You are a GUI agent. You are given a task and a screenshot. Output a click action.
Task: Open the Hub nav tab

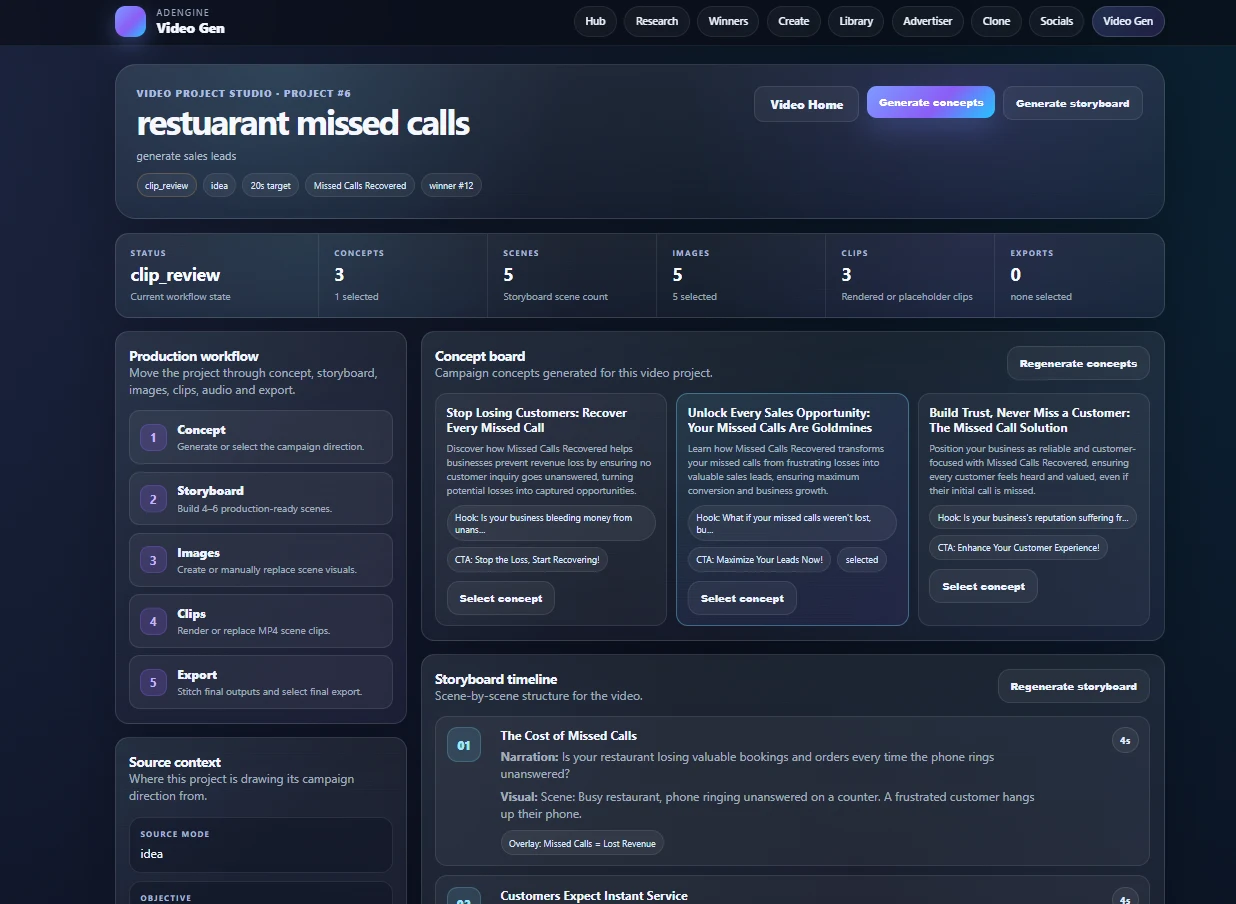595,21
